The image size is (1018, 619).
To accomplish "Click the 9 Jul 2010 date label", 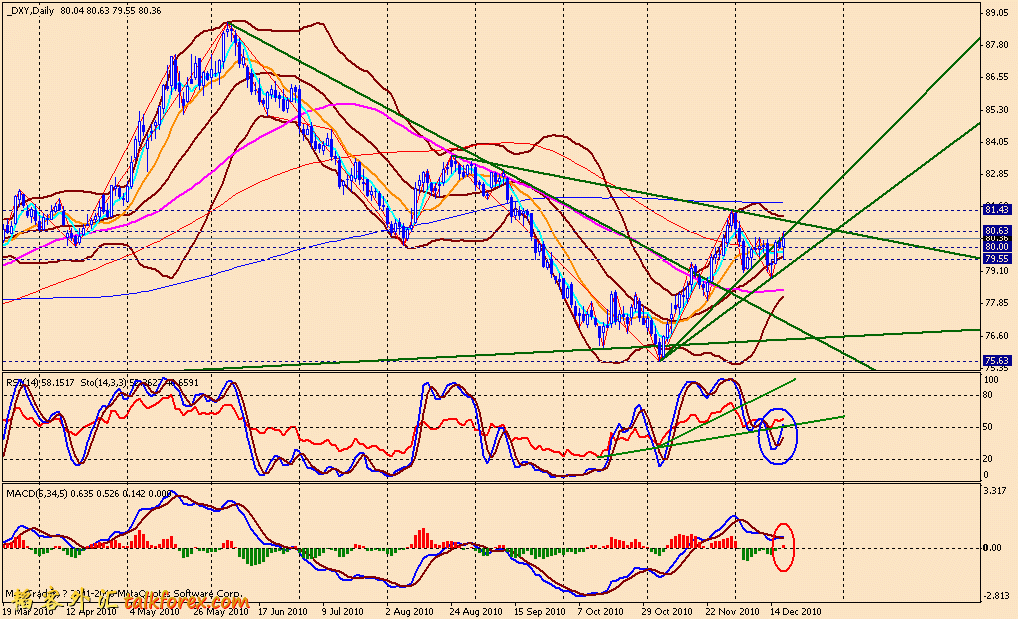I will click(342, 612).
